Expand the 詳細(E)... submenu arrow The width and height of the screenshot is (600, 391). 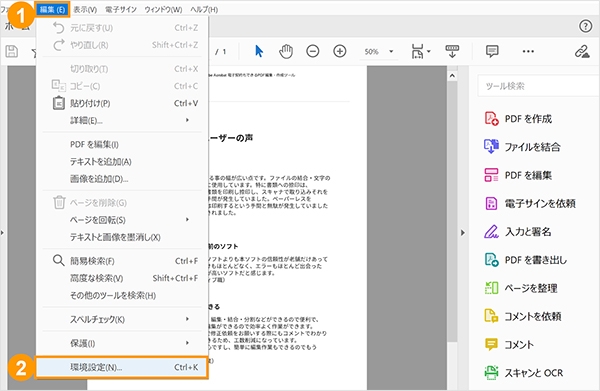pyautogui.click(x=187, y=120)
